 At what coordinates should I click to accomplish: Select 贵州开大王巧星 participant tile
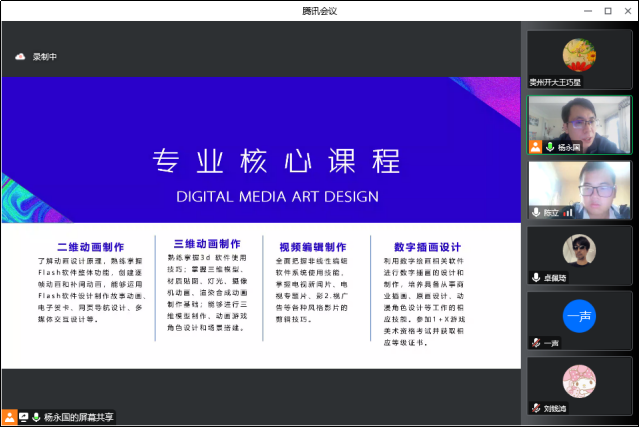point(580,58)
